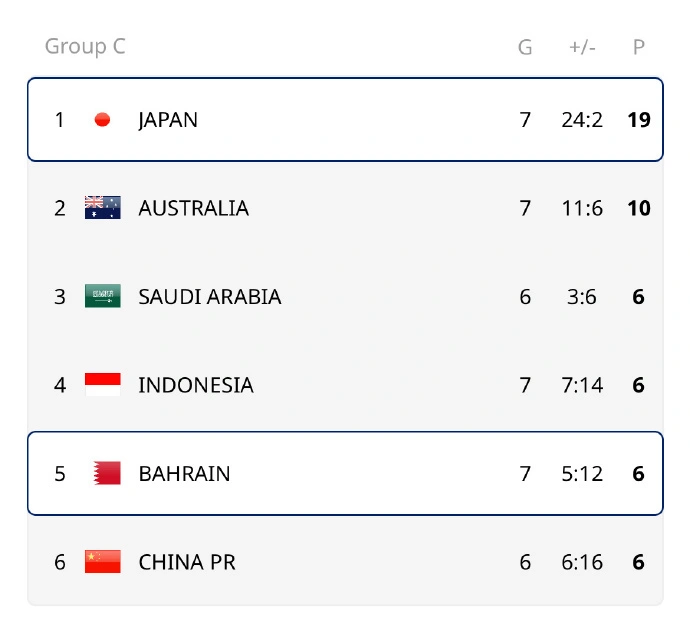This screenshot has height=630, width=690.
Task: Select Japan's 24:2 goal record
Action: point(582,120)
